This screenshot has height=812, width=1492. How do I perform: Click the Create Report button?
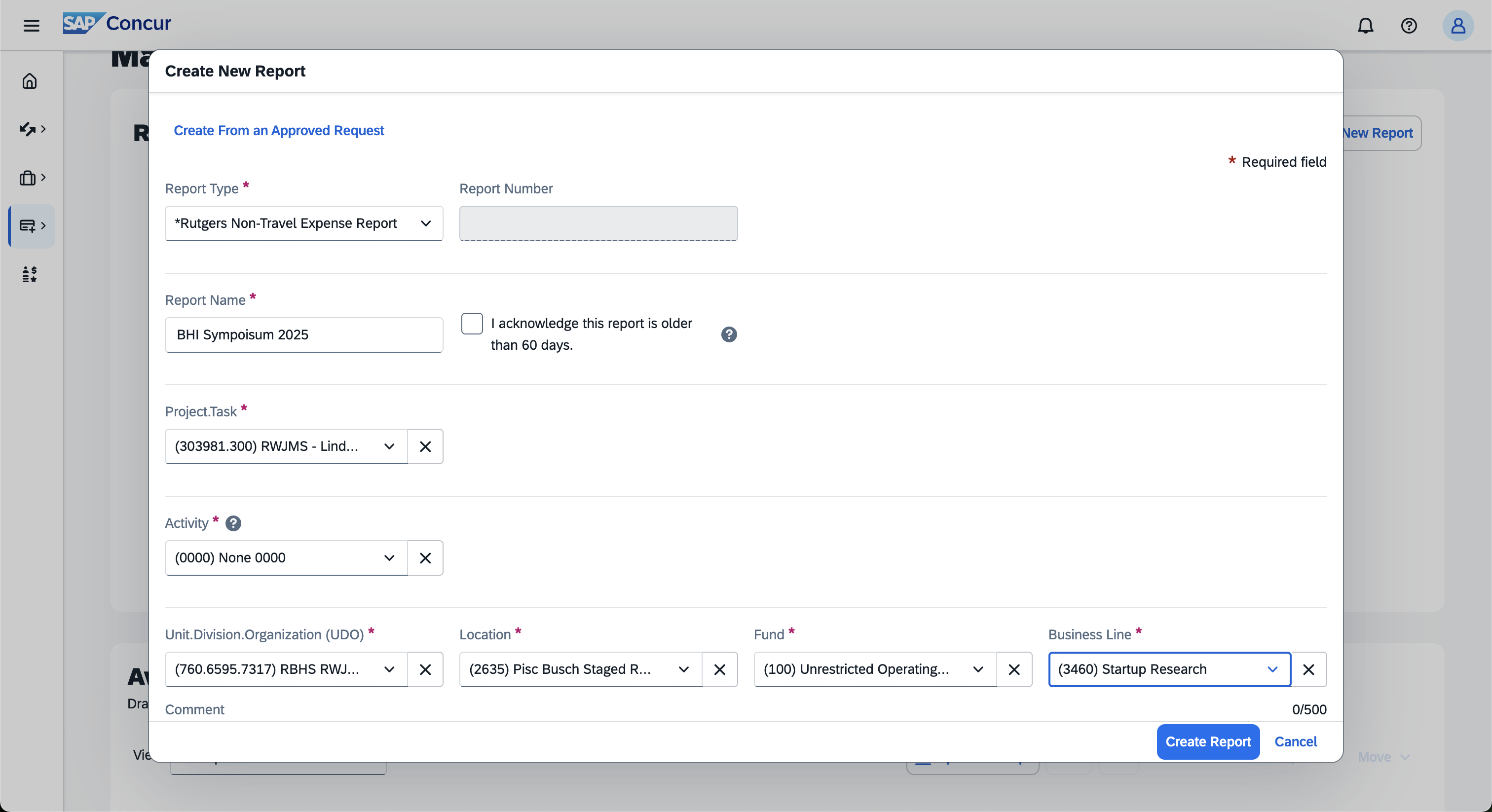(x=1208, y=741)
